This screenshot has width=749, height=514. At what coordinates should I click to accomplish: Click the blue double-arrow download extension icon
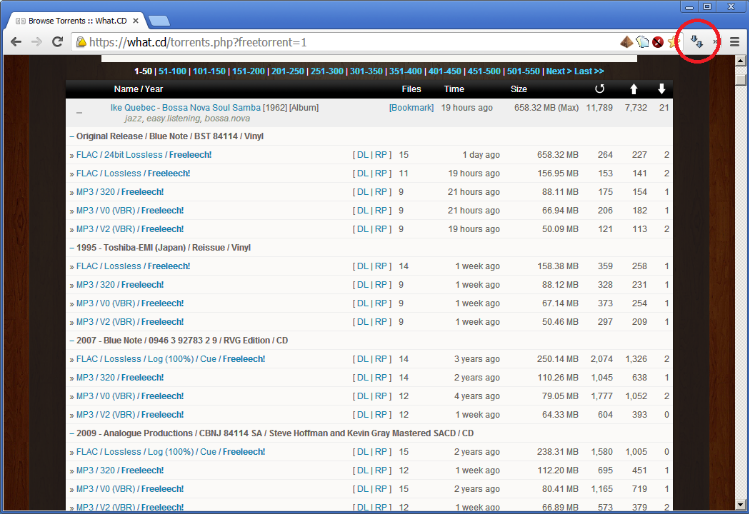(x=696, y=42)
